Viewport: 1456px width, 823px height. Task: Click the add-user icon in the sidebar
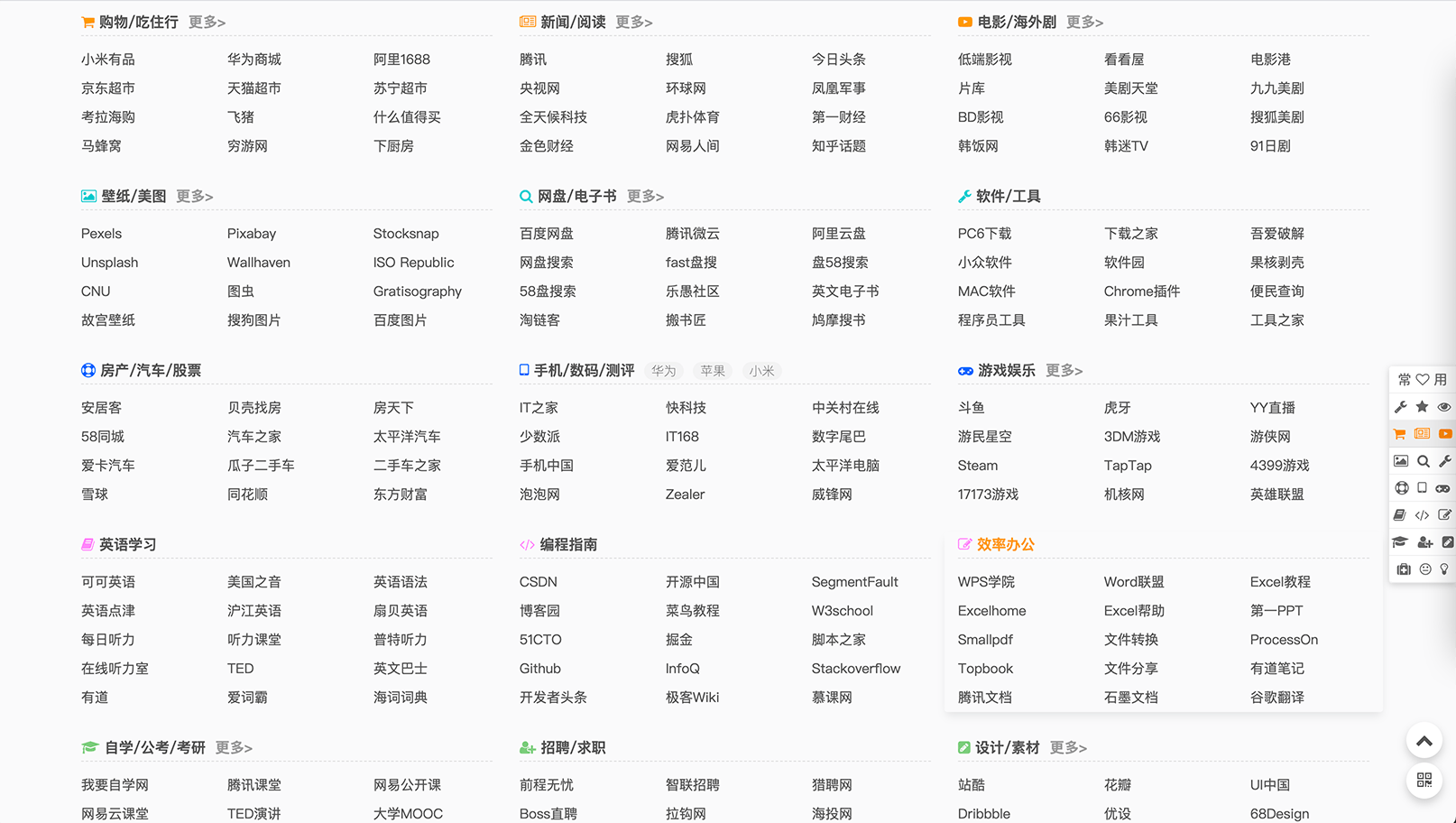click(1425, 542)
